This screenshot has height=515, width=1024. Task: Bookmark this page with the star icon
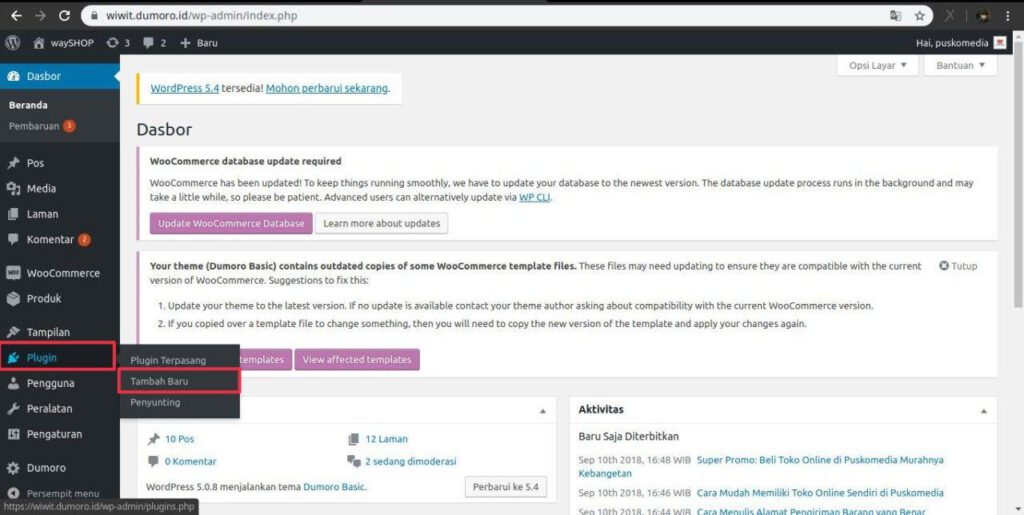click(x=919, y=16)
